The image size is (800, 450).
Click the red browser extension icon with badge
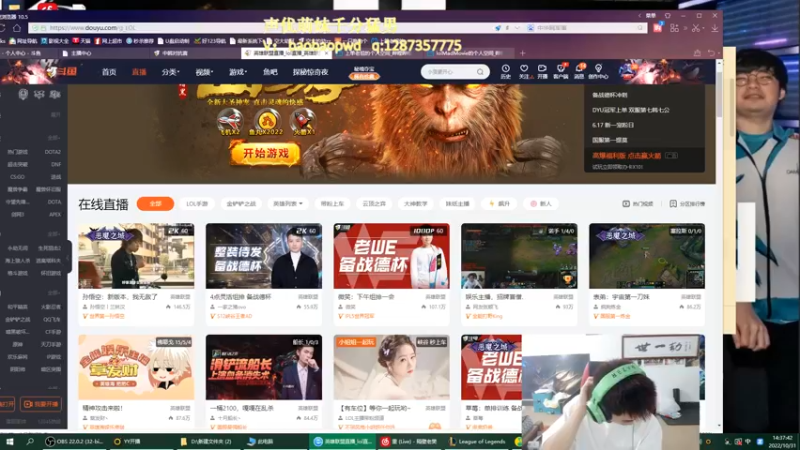pos(658,28)
